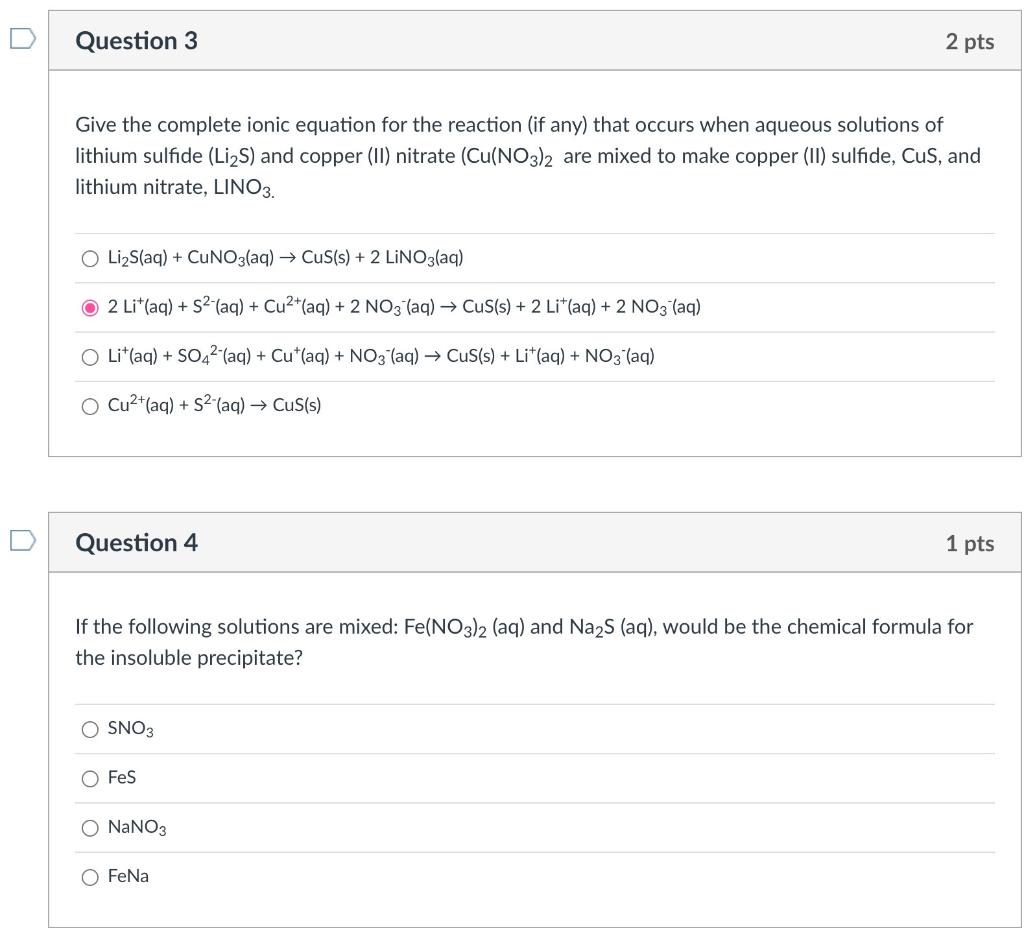Select the first answer option of Question 3
The width and height of the screenshot is (1024, 943).
pos(90,258)
